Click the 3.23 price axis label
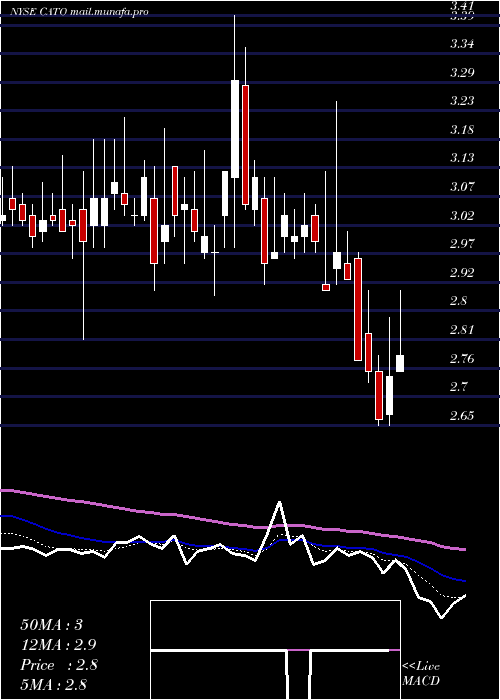The height and width of the screenshot is (700, 500). [x=462, y=101]
